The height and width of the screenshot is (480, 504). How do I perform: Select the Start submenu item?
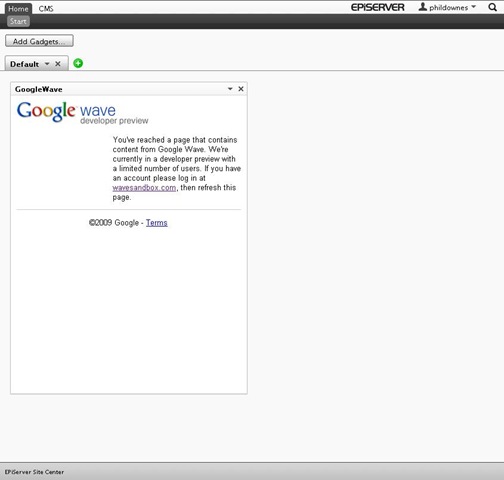pos(18,21)
